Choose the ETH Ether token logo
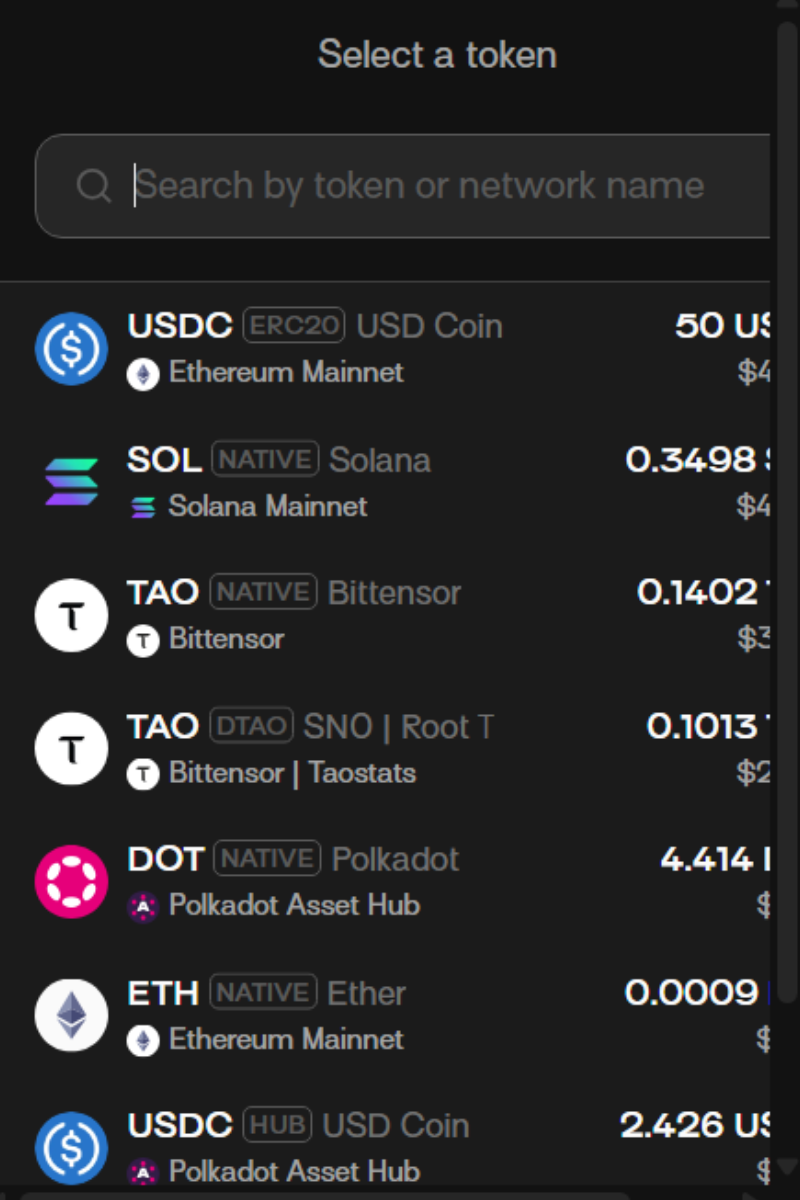The height and width of the screenshot is (1200, 800). (x=71, y=1015)
